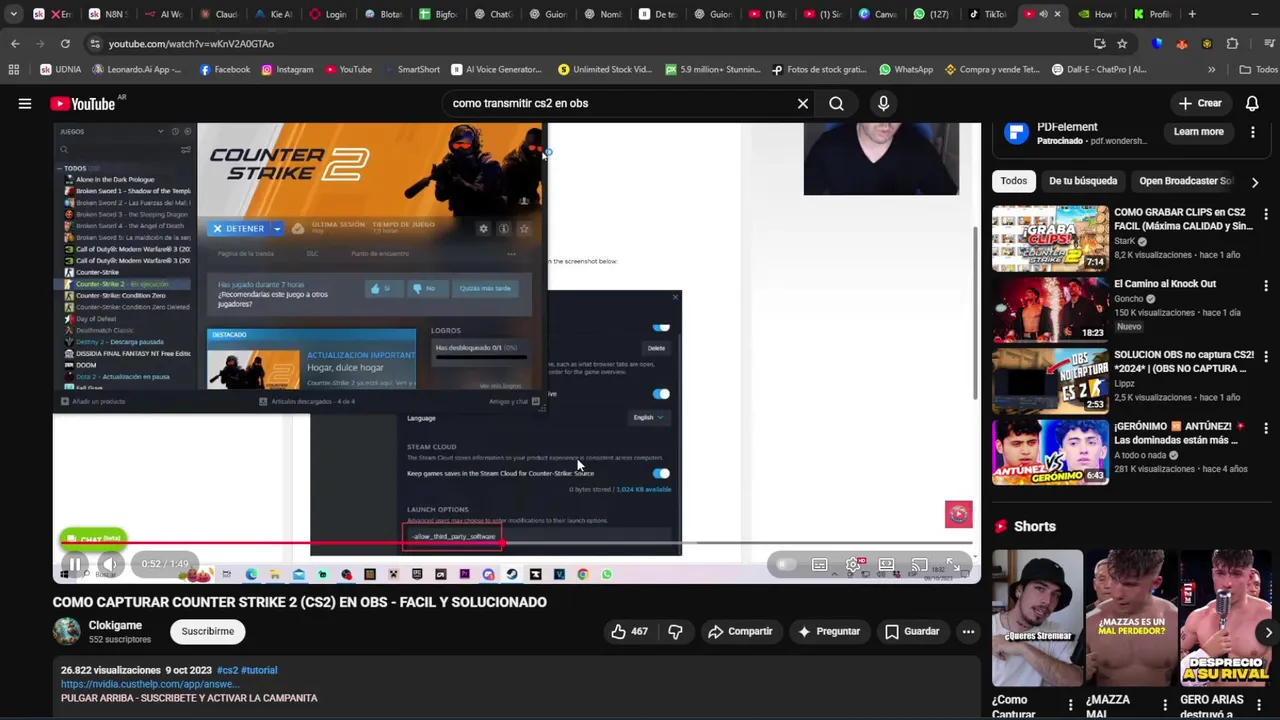Screen dimensions: 1280x720
Task: Switch to the Canva browser tab
Action: coord(878,14)
